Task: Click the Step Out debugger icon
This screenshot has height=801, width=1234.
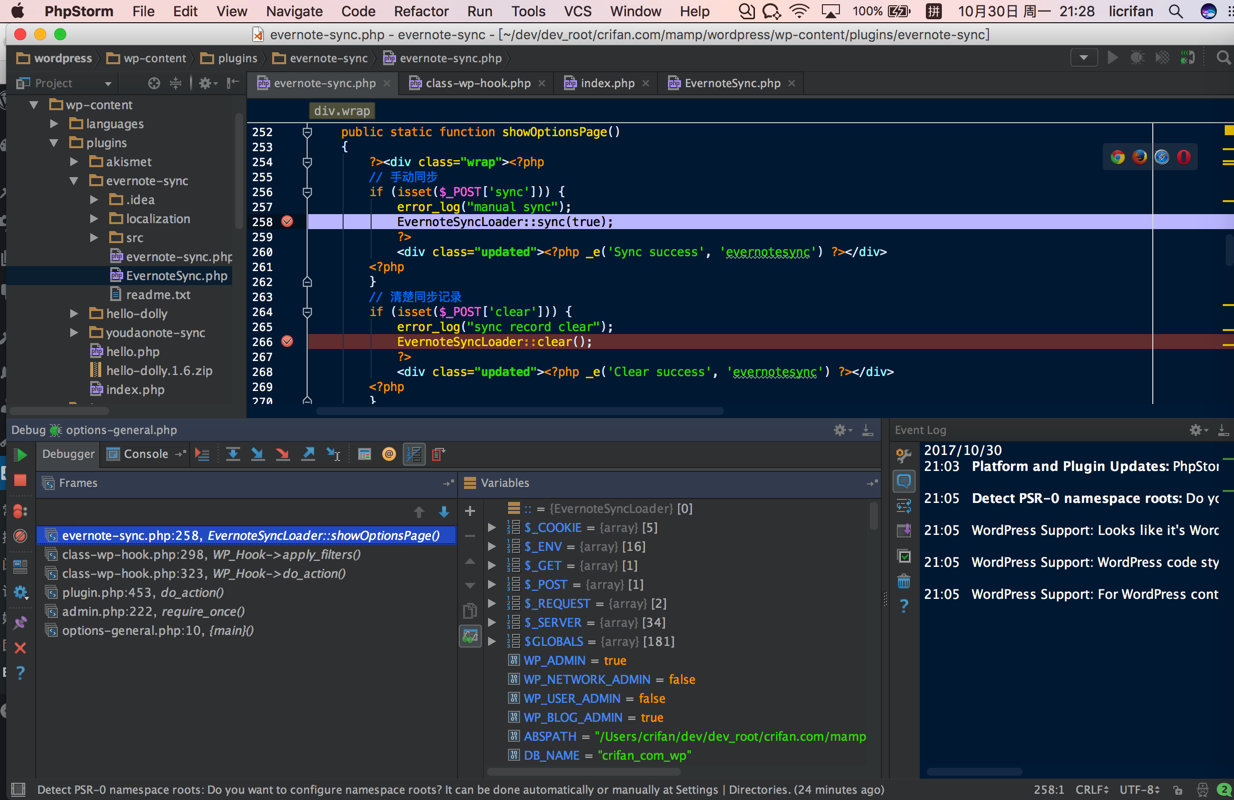Action: (x=308, y=455)
